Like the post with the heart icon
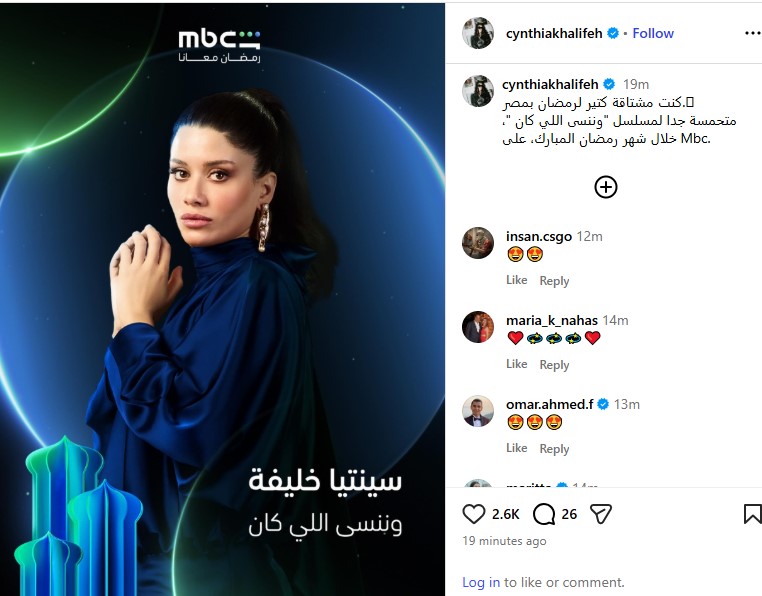Image resolution: width=762 pixels, height=596 pixels. click(474, 514)
